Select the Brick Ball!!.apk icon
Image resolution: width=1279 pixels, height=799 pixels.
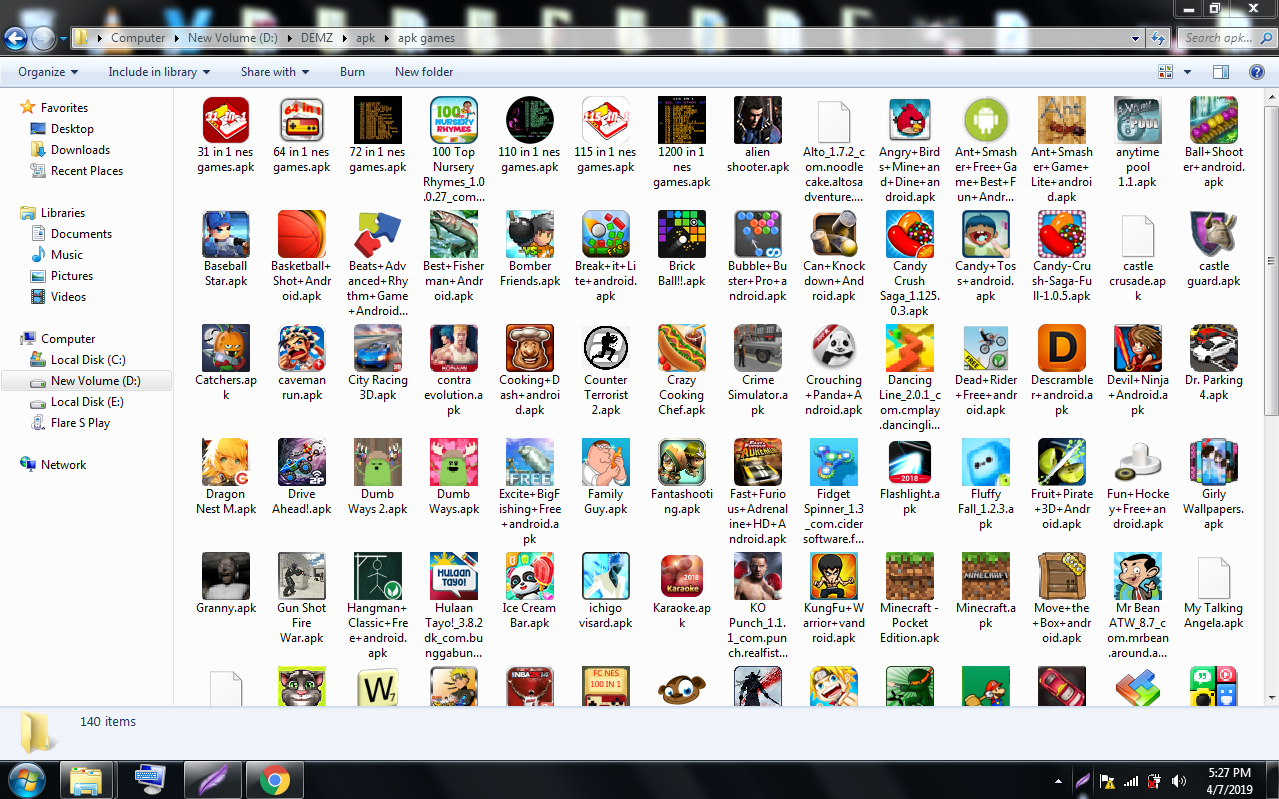[x=681, y=234]
